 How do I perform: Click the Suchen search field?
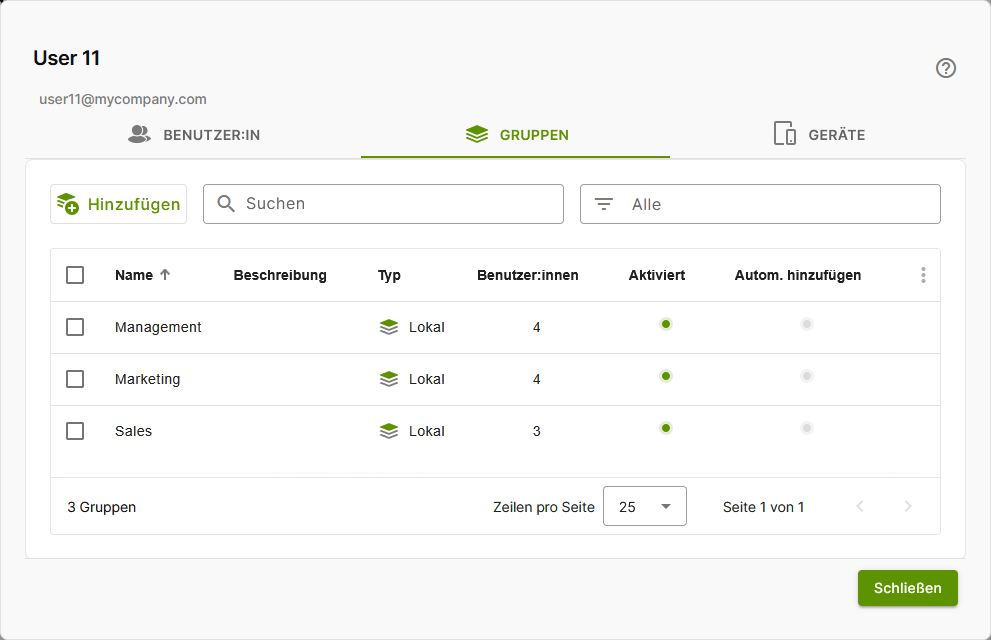pos(383,204)
